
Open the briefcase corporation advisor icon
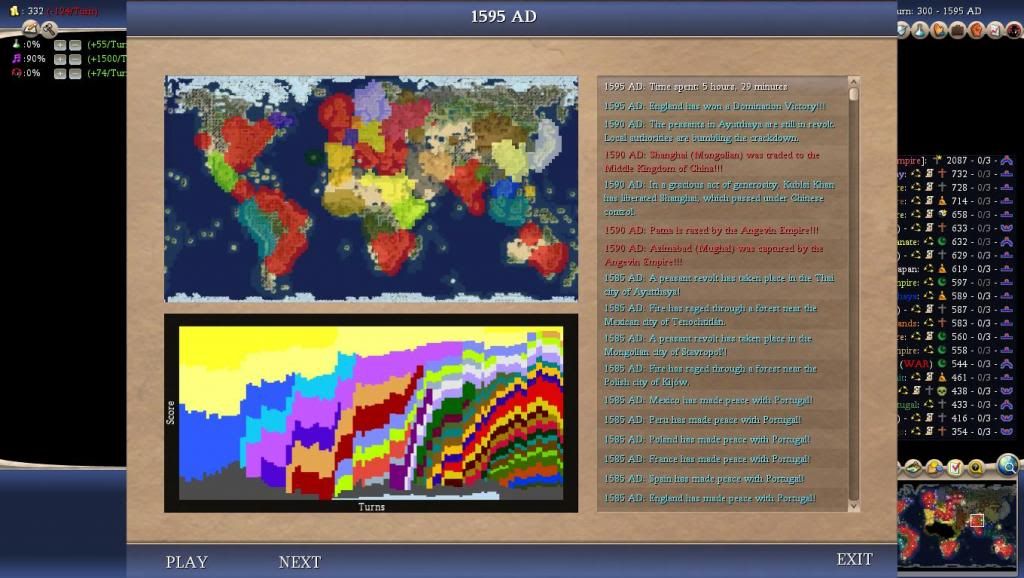click(958, 29)
